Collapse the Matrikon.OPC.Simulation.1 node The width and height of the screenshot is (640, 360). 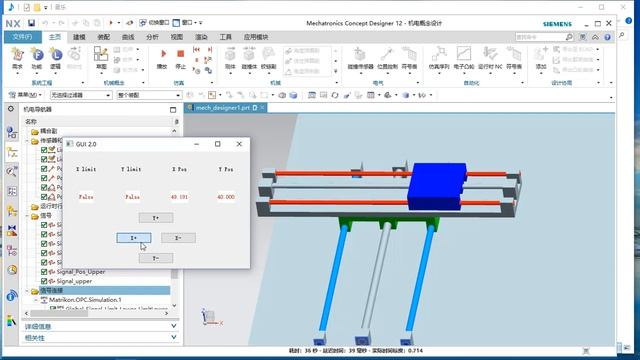tap(36, 300)
